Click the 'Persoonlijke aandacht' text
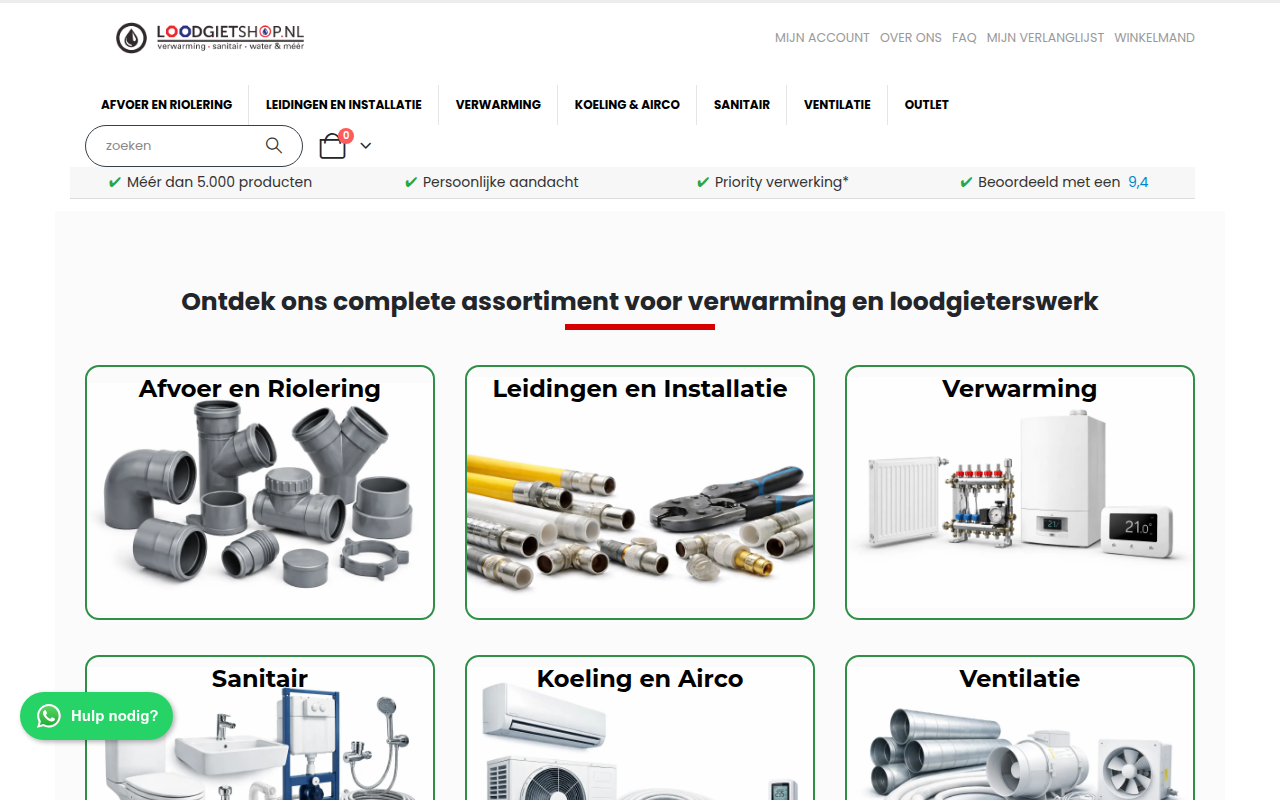1280x800 pixels. (500, 182)
